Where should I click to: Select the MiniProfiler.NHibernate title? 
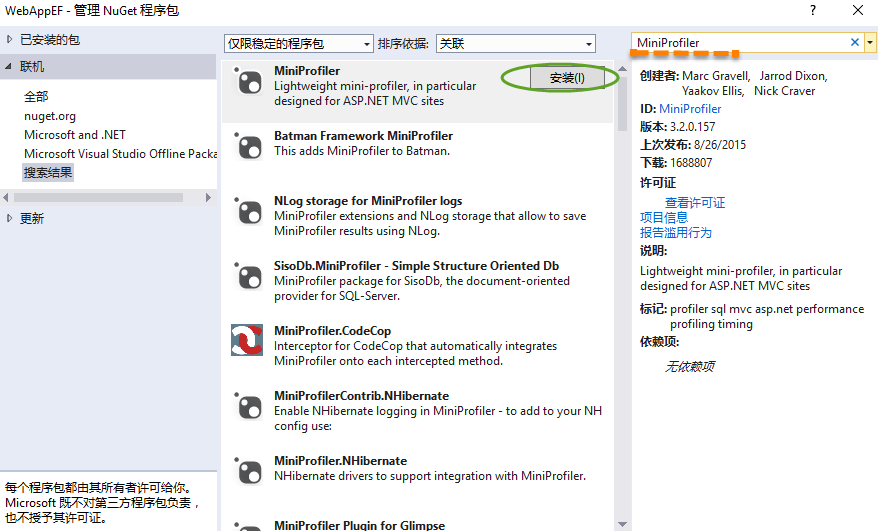(340, 460)
